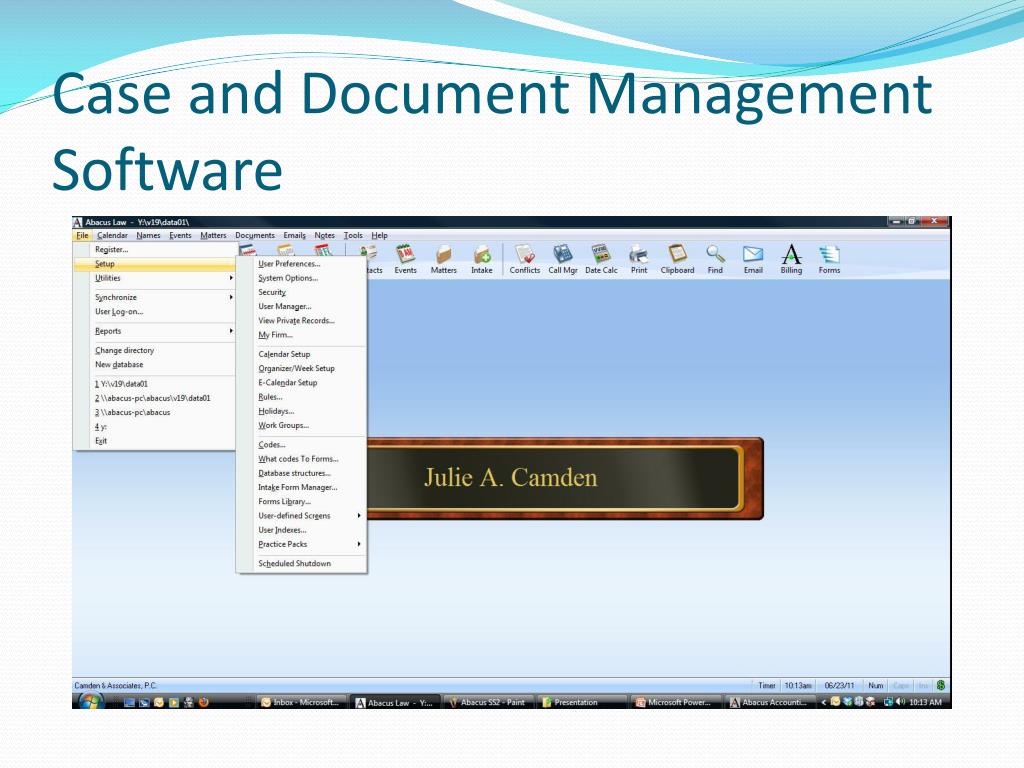This screenshot has height=768, width=1024.
Task: Click the Windows Start orb
Action: [x=90, y=701]
